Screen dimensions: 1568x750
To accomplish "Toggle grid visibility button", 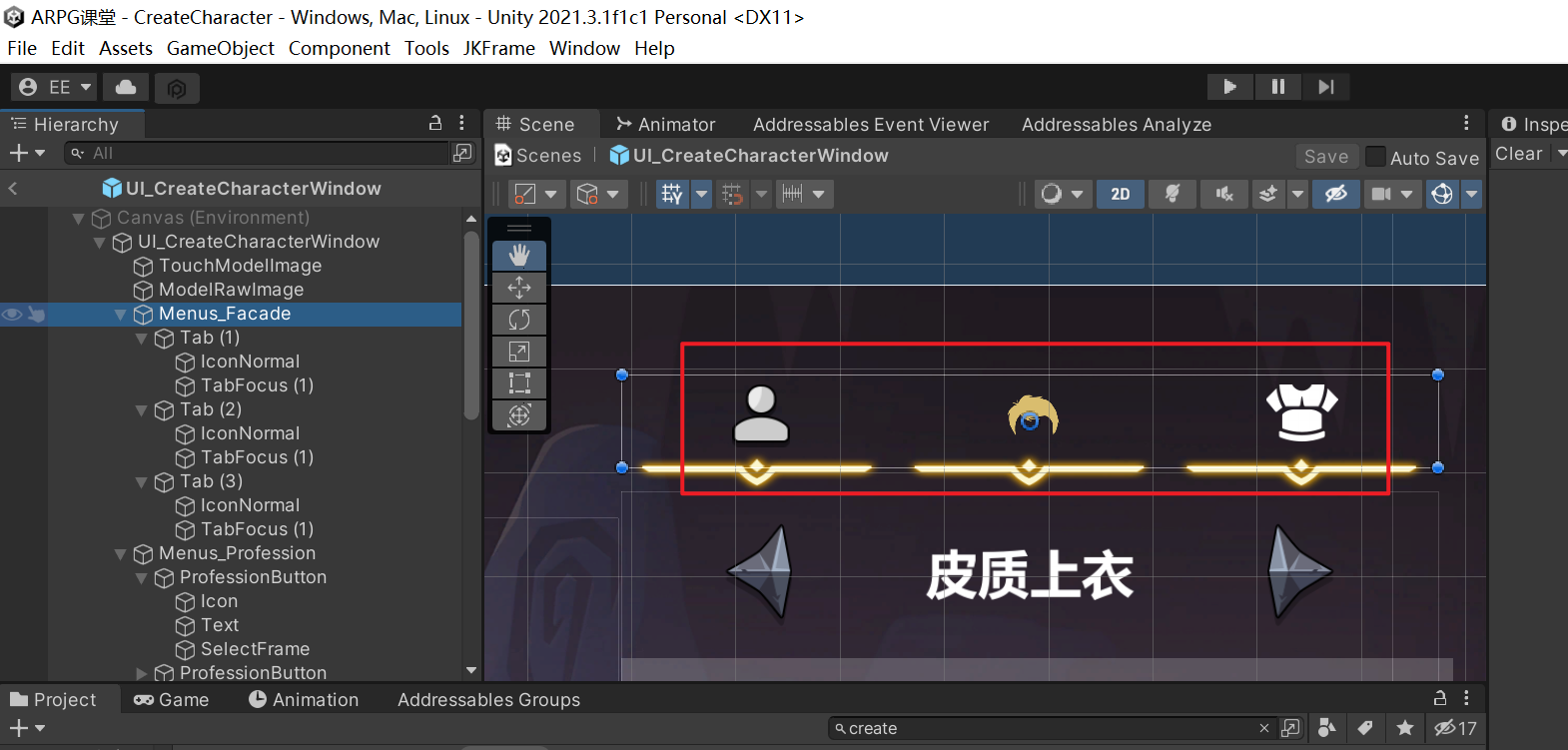I will pyautogui.click(x=671, y=194).
